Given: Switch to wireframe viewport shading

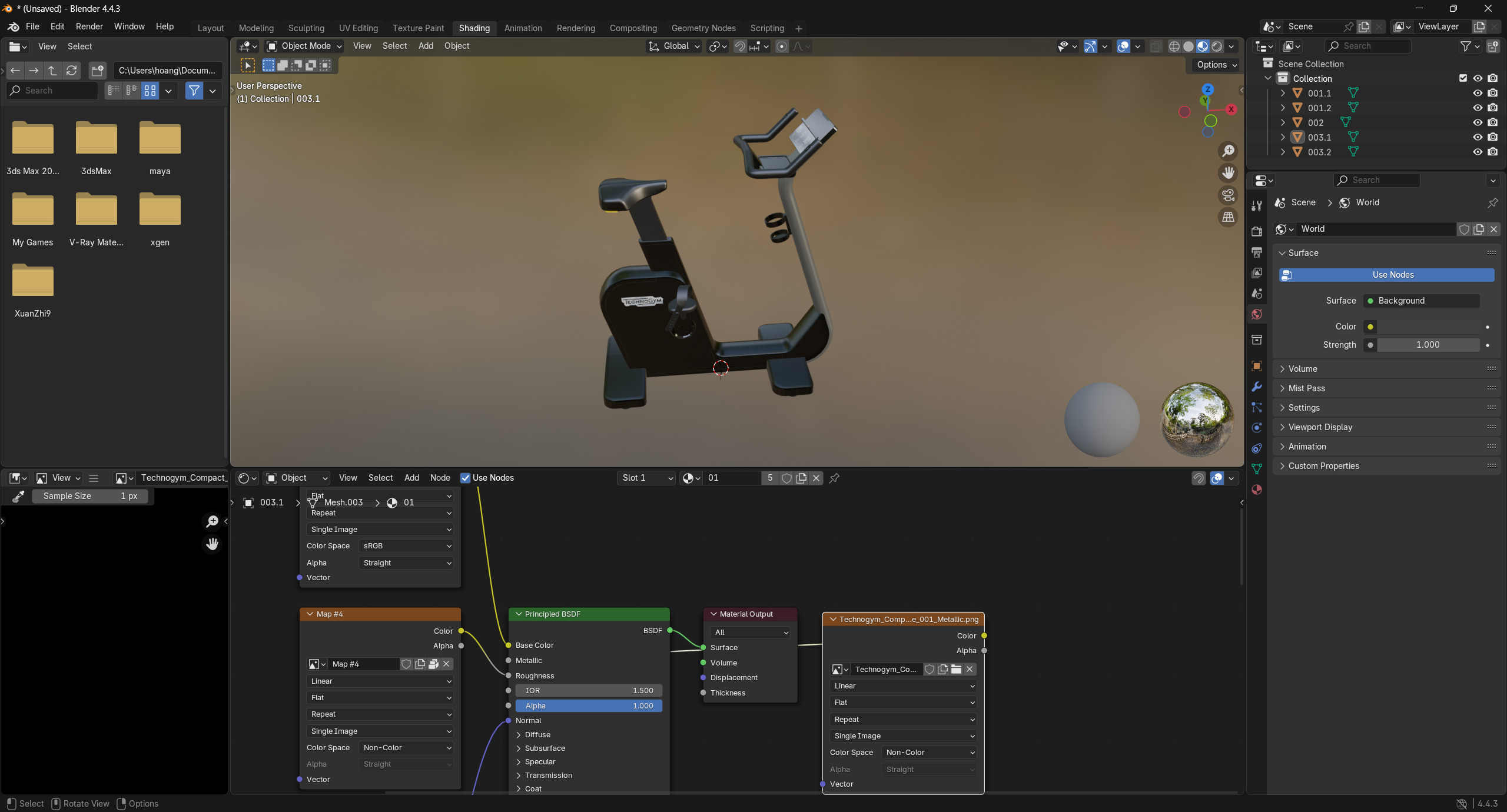Looking at the screenshot, I should [x=1174, y=46].
